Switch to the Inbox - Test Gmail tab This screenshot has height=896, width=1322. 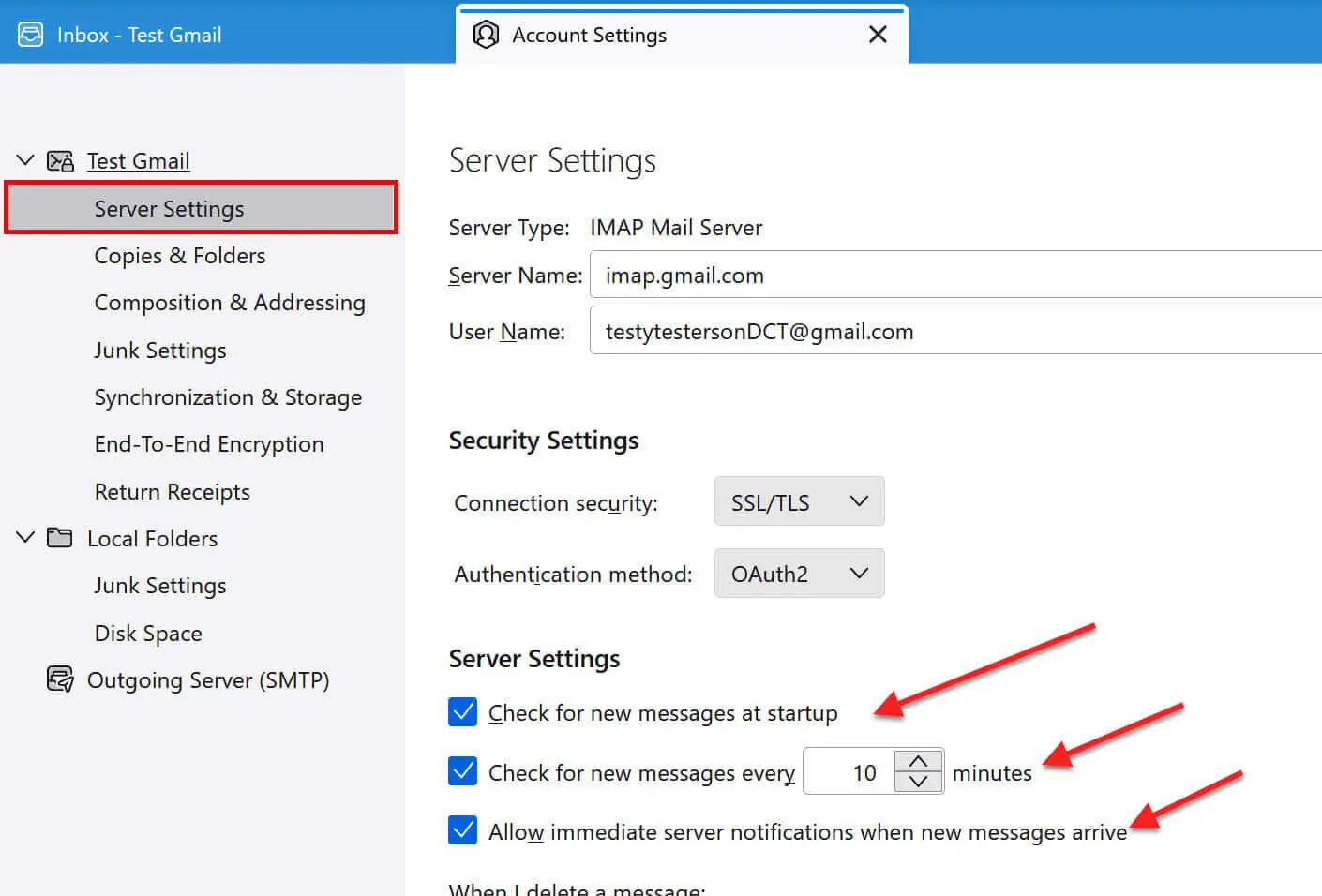click(139, 35)
